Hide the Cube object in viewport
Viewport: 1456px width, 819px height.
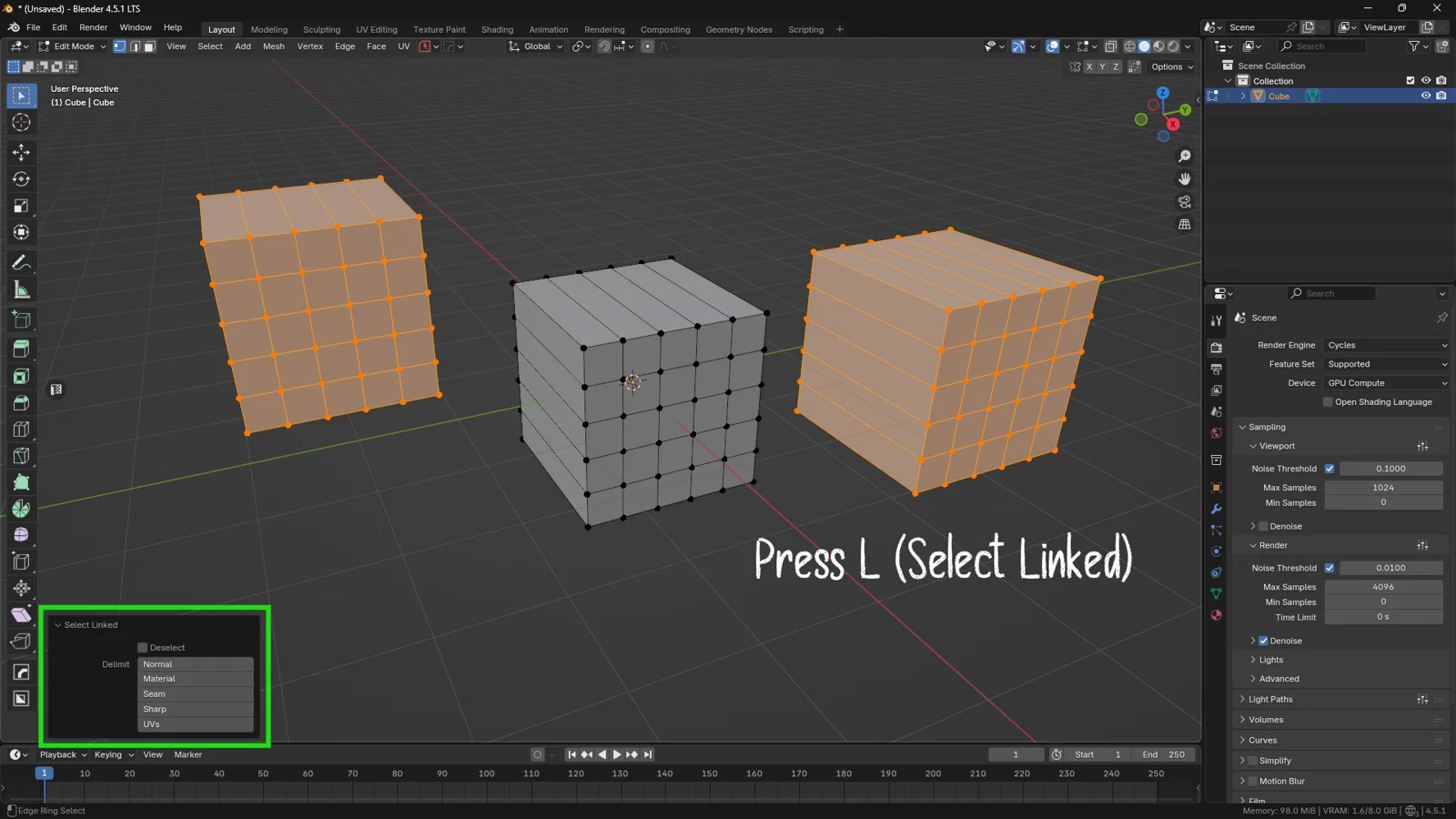(x=1426, y=96)
